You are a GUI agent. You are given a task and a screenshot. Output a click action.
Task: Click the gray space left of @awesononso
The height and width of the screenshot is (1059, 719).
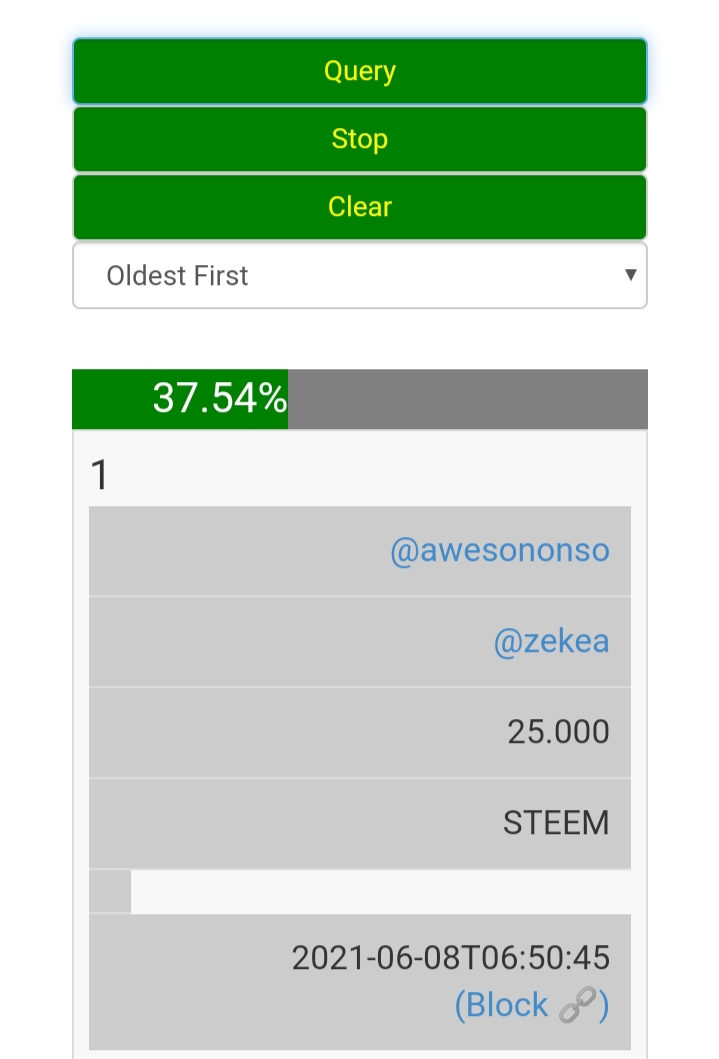tap(230, 551)
